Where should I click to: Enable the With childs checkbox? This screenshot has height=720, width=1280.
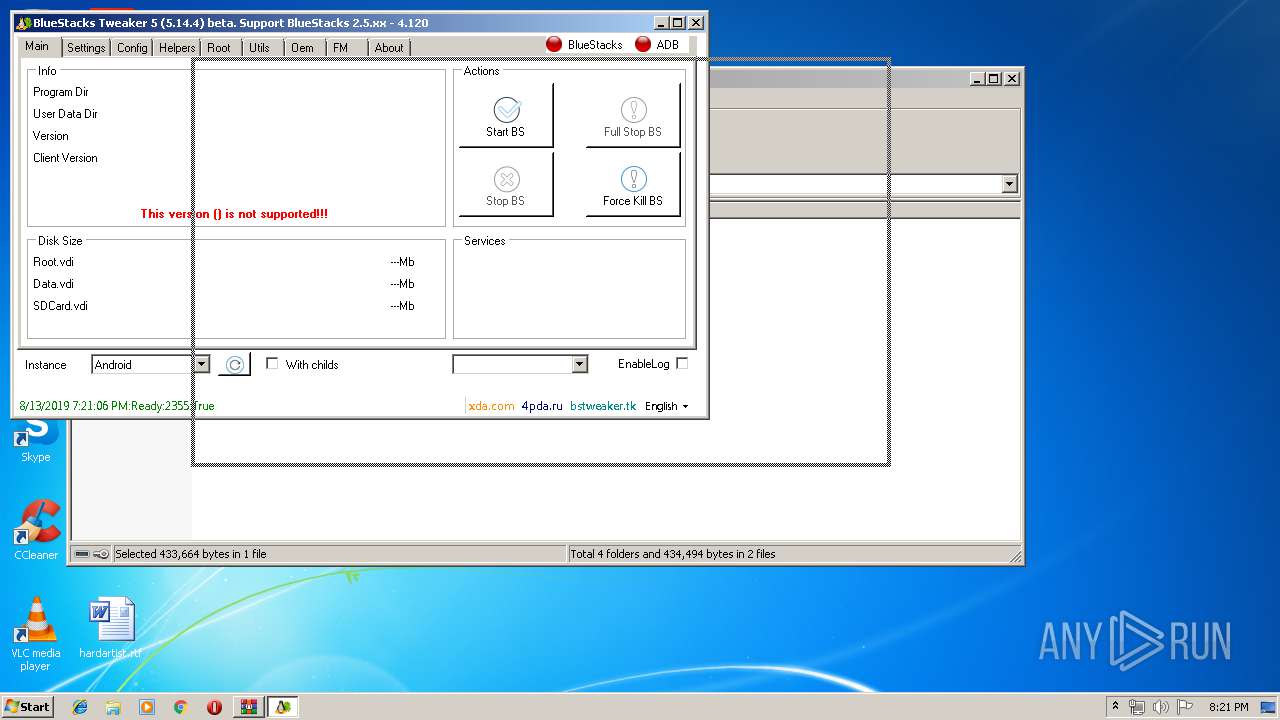pyautogui.click(x=272, y=364)
